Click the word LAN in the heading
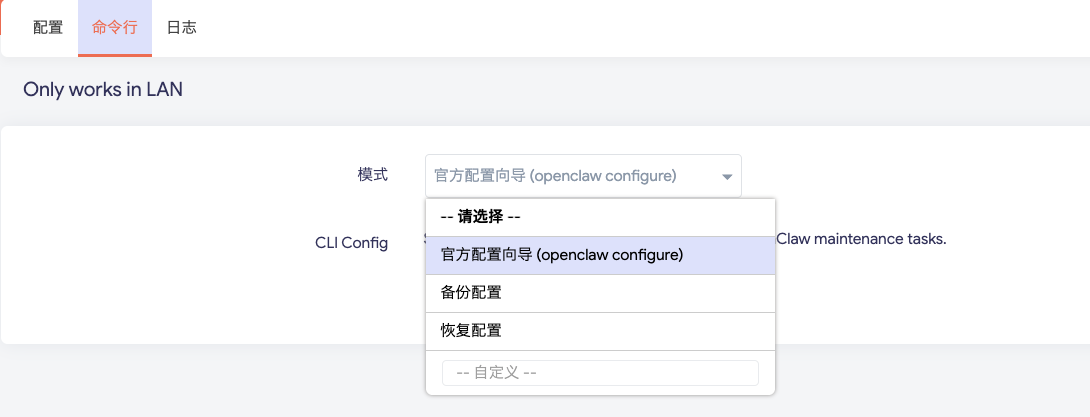The width and height of the screenshot is (1090, 417). [x=164, y=90]
